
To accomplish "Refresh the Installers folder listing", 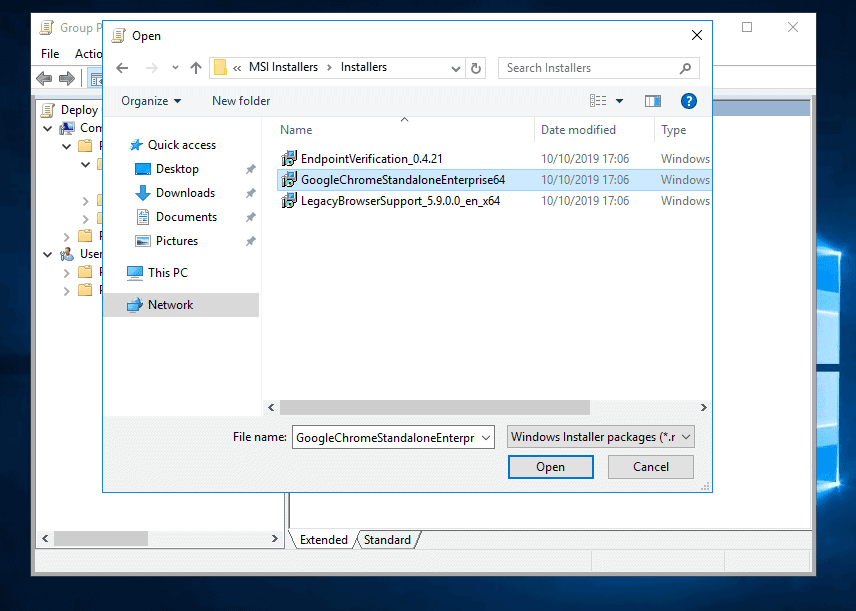I will (476, 68).
